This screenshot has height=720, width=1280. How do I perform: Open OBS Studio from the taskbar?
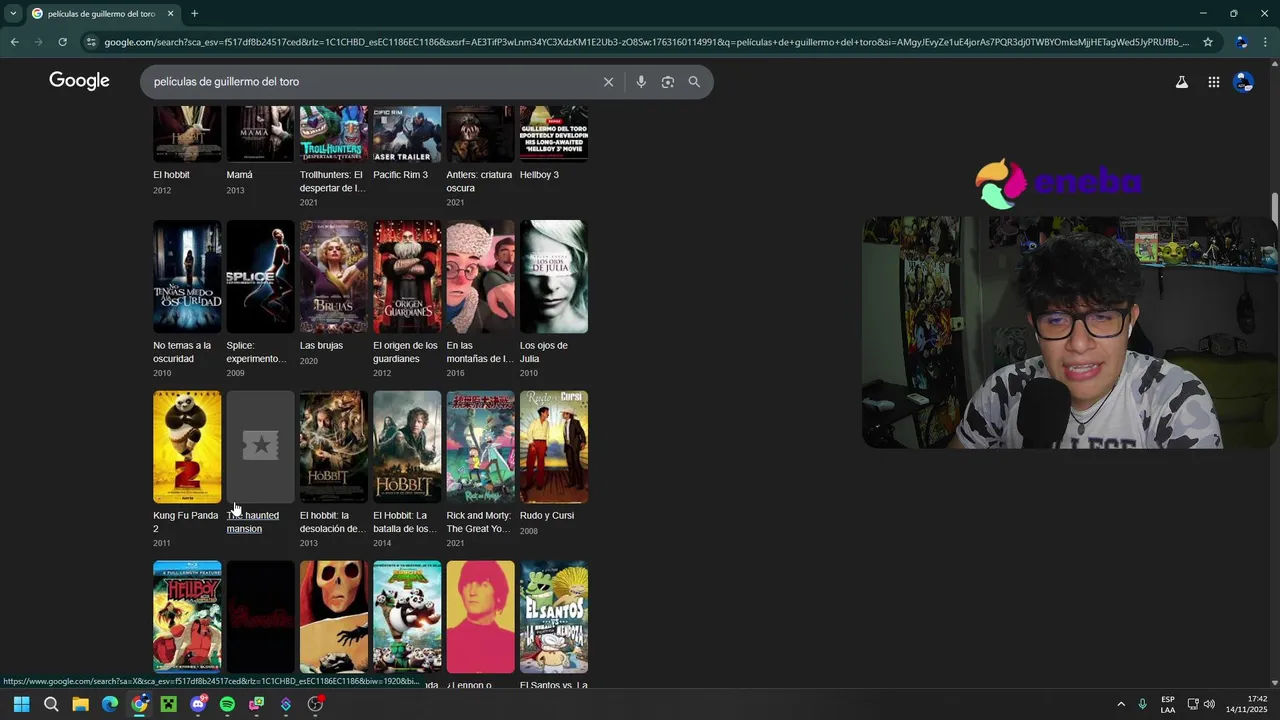315,704
